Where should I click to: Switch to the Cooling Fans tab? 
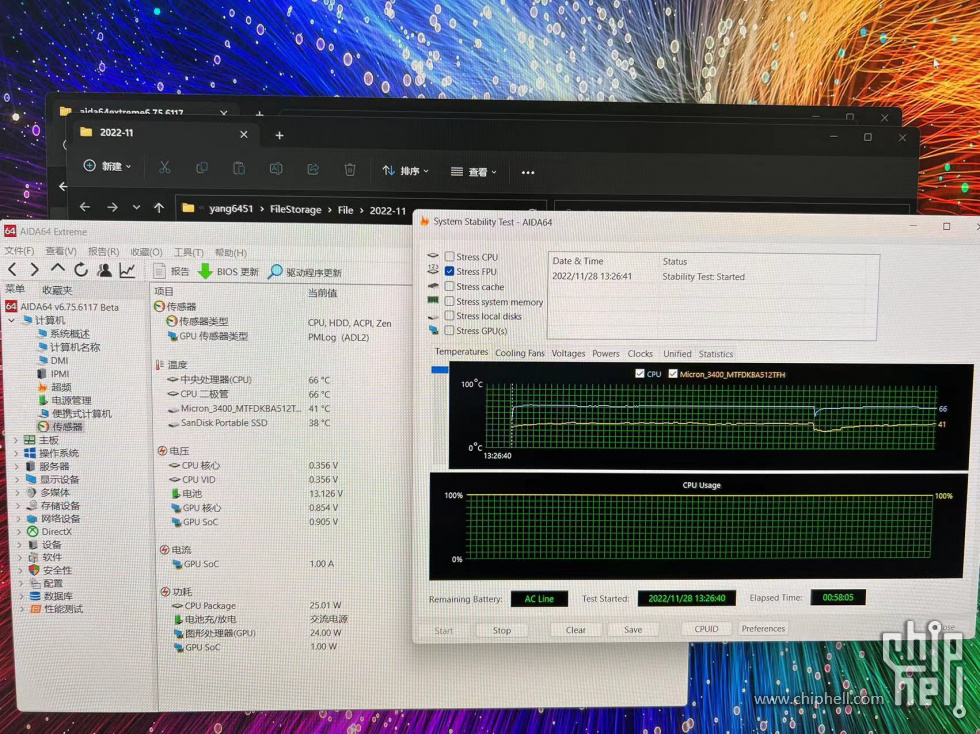519,353
